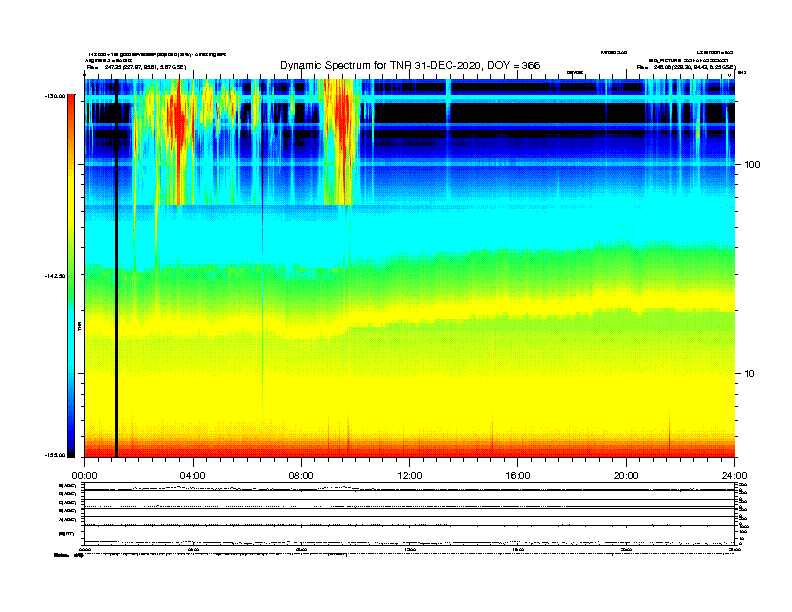Click the rainbow intensity color bar

[71, 276]
